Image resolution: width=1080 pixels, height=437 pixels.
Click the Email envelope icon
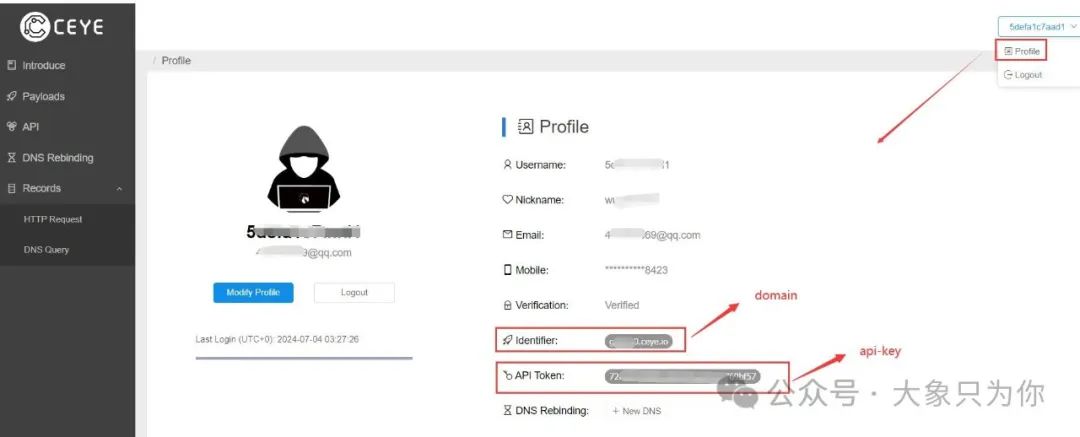coord(508,234)
